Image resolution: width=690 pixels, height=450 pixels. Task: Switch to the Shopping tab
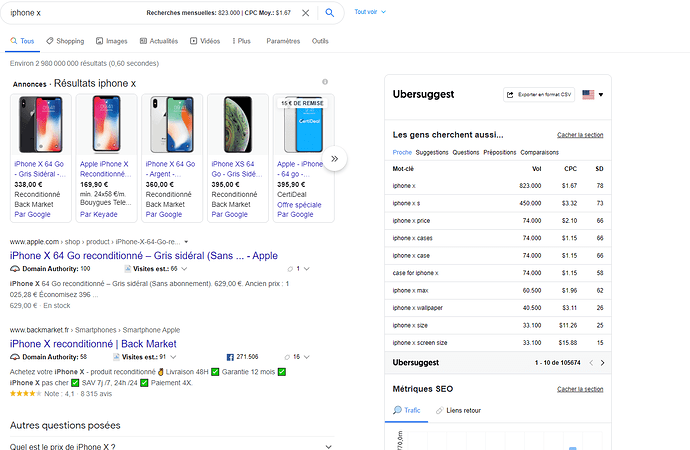pos(65,41)
